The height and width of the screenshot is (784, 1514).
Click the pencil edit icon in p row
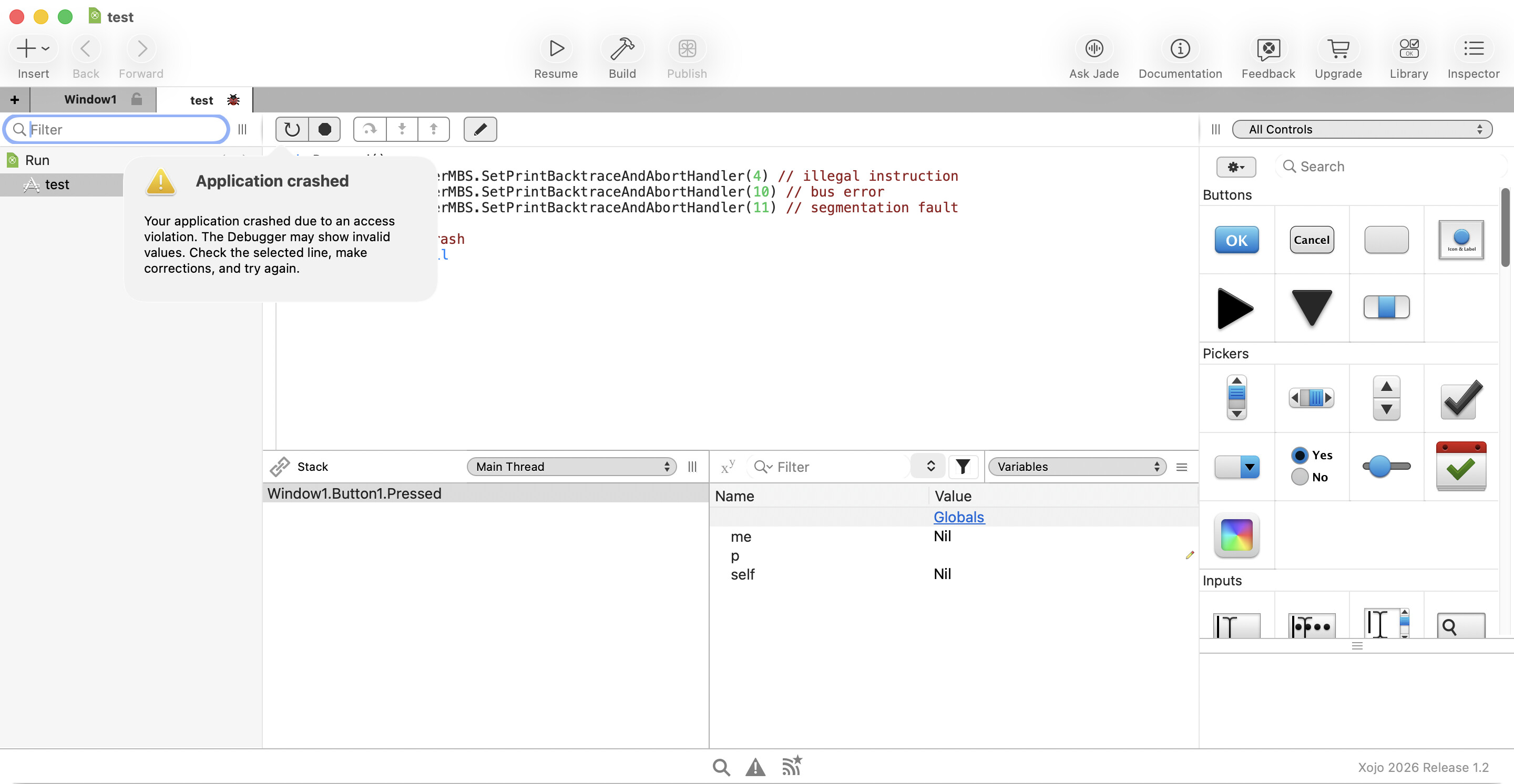1190,555
